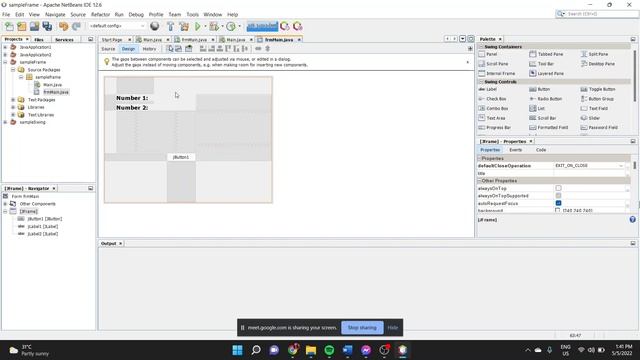Run project with green play icon
Screen dimensions: 640x360
(x=198, y=27)
